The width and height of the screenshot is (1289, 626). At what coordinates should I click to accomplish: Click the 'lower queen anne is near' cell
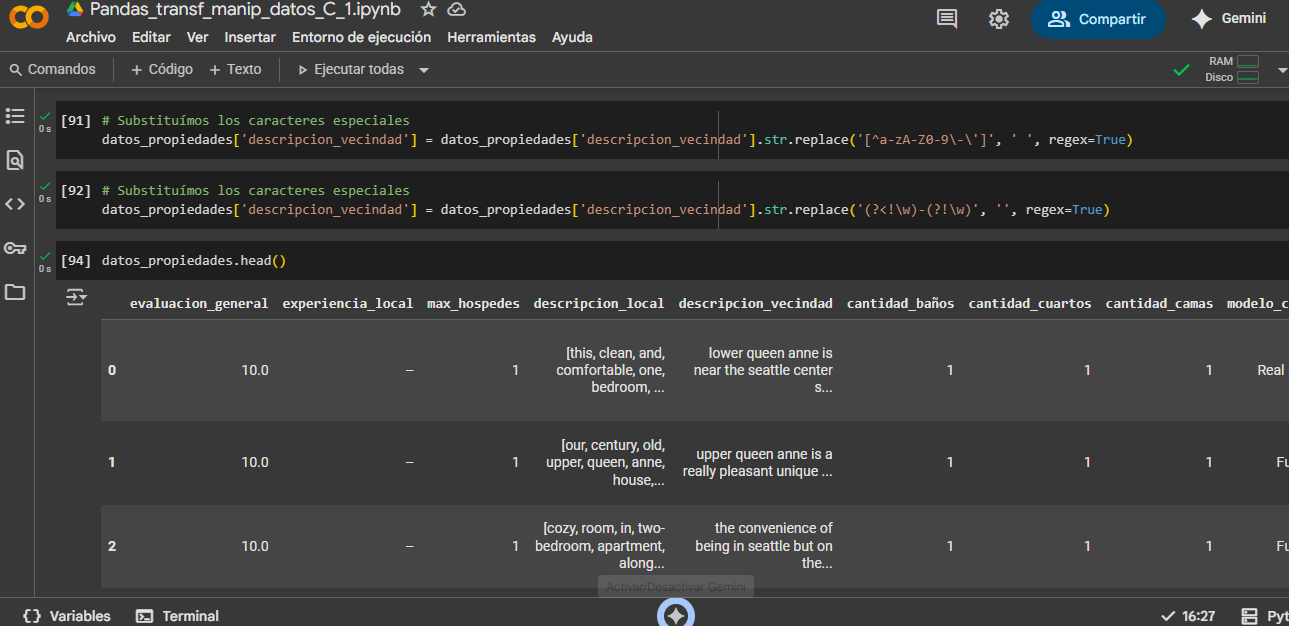tap(762, 370)
